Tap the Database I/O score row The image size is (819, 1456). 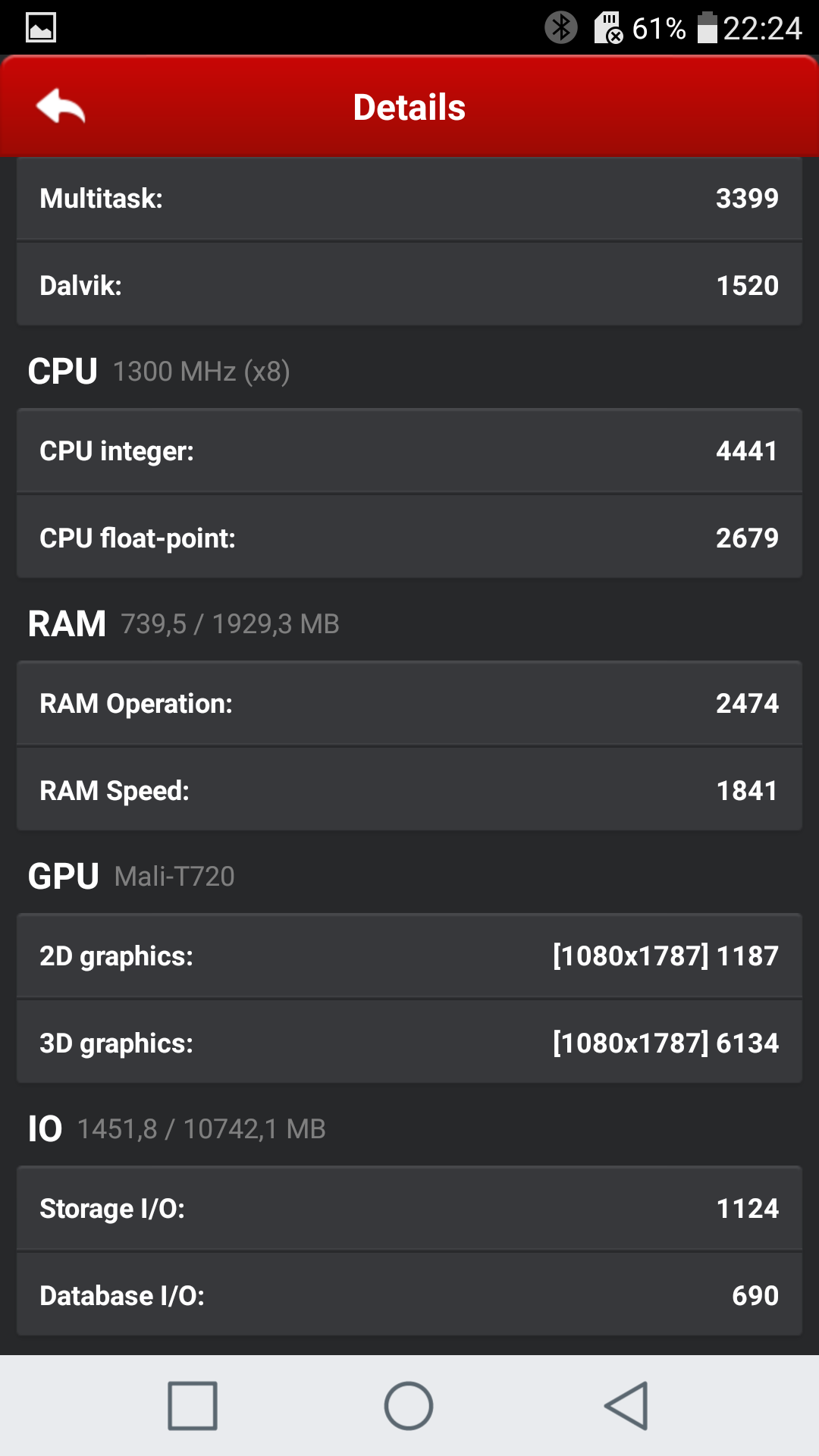[409, 1296]
